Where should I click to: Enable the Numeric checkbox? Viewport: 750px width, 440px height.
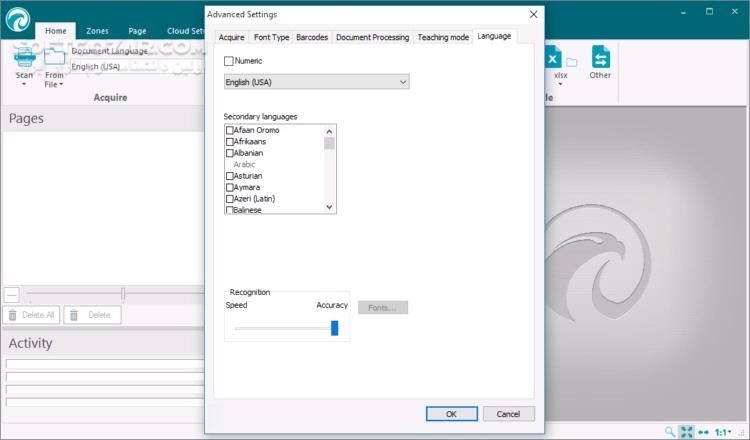pyautogui.click(x=230, y=61)
